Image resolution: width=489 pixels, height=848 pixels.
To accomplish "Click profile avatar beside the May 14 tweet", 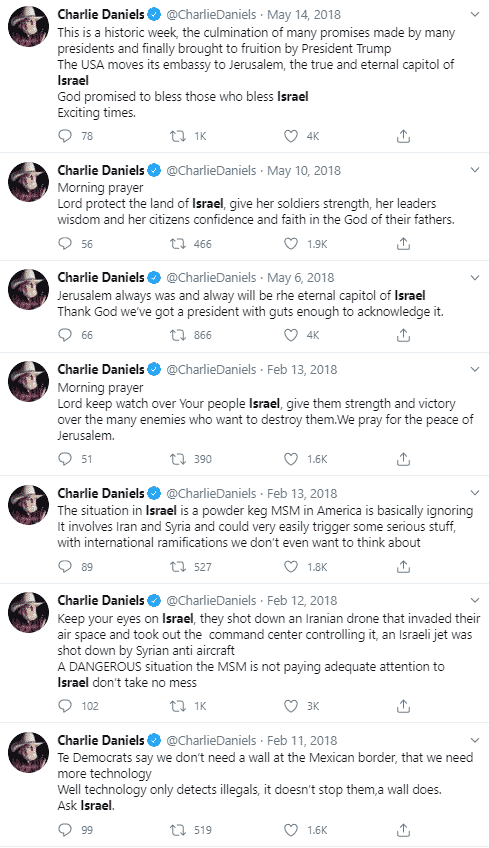I will point(29,26).
